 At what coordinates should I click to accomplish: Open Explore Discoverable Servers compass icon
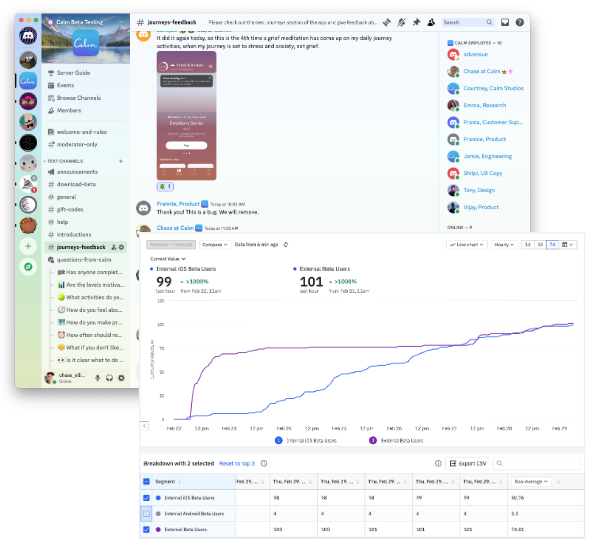click(x=28, y=267)
